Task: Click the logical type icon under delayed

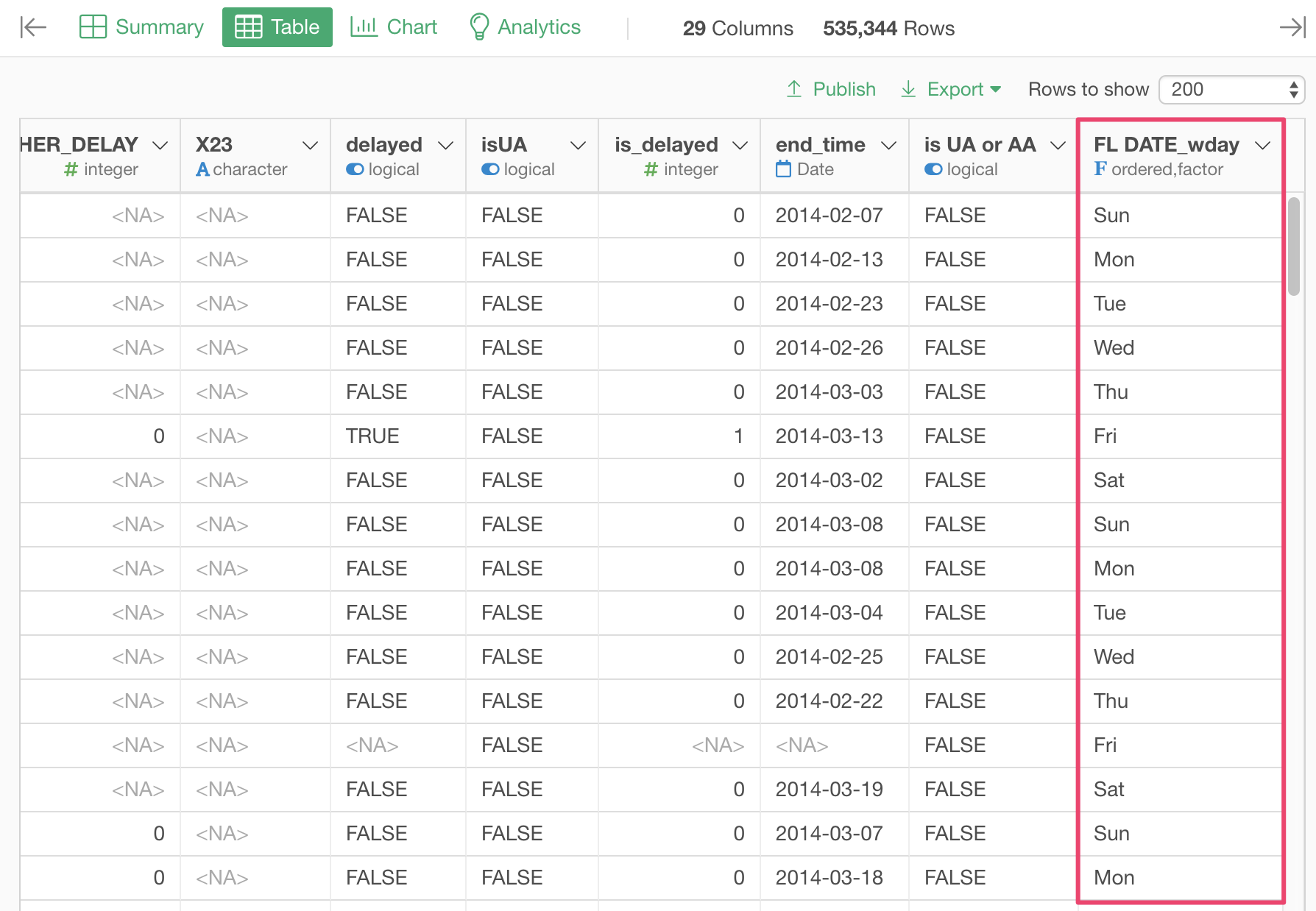Action: (355, 169)
